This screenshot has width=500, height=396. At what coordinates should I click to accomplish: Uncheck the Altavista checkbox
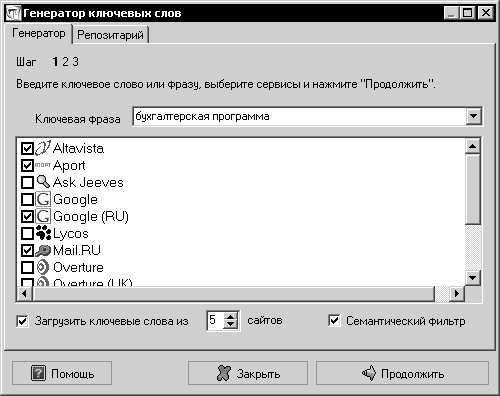pos(27,148)
